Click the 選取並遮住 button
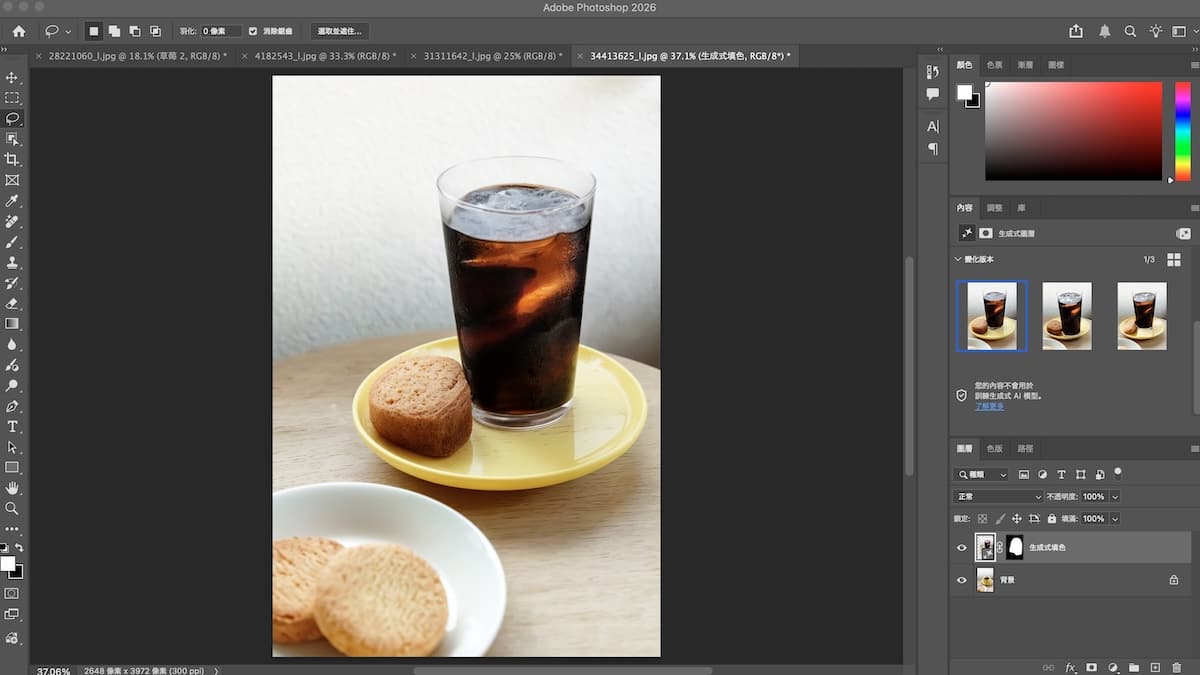 click(x=339, y=31)
